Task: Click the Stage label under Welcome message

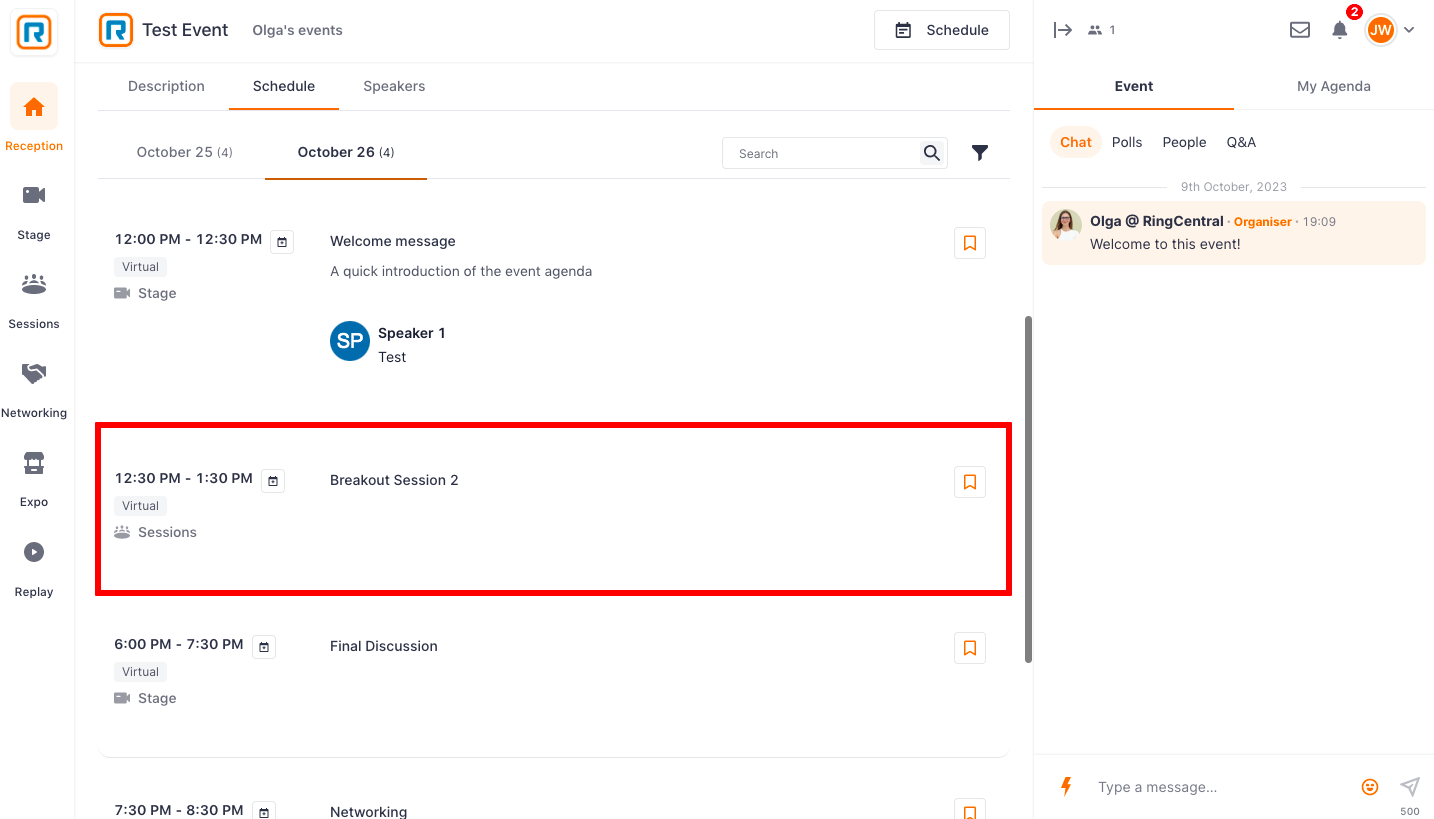Action: point(157,293)
